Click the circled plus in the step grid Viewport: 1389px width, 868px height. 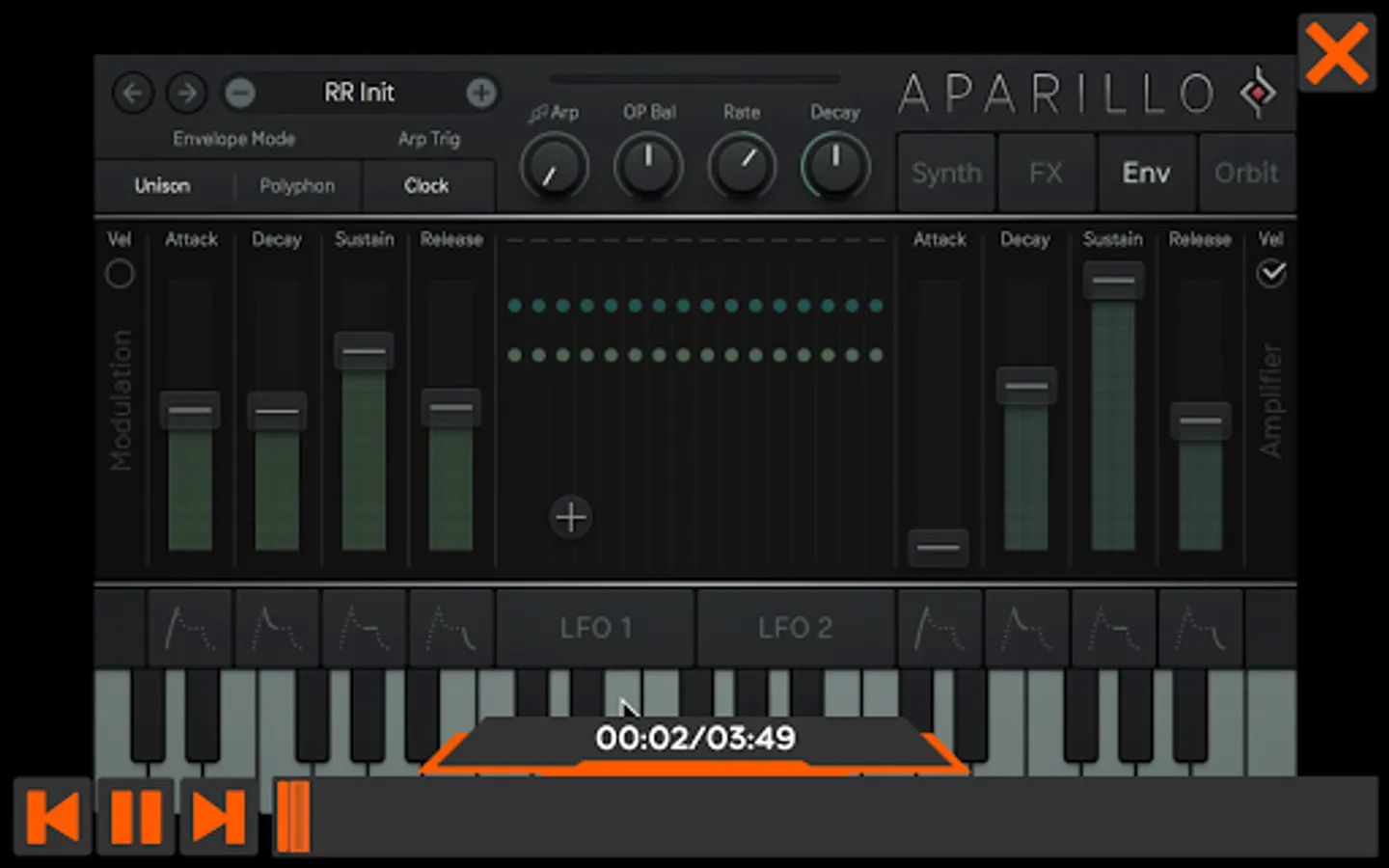coord(571,518)
